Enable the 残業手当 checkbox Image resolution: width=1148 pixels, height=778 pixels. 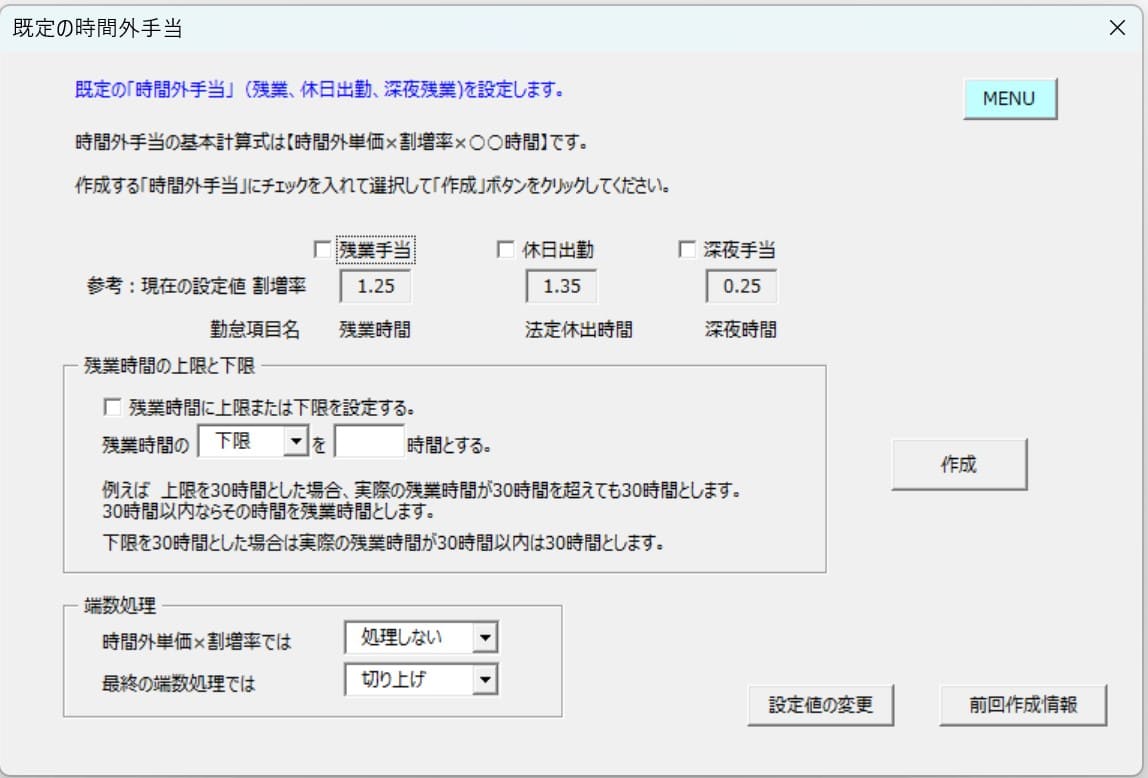pyautogui.click(x=323, y=249)
